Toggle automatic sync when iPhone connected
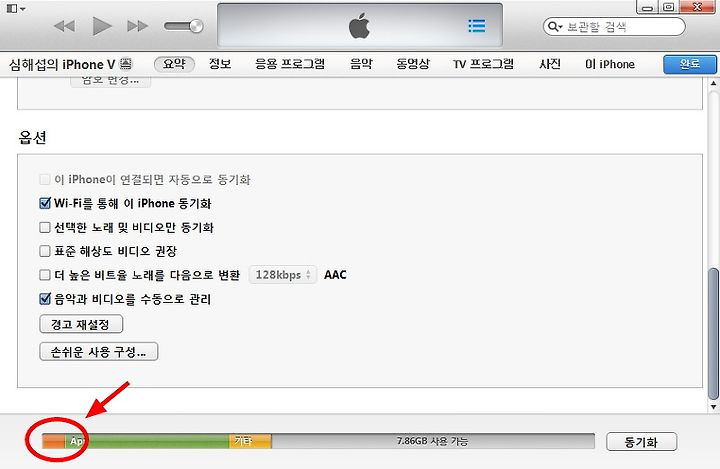This screenshot has width=720, height=469. coord(45,179)
